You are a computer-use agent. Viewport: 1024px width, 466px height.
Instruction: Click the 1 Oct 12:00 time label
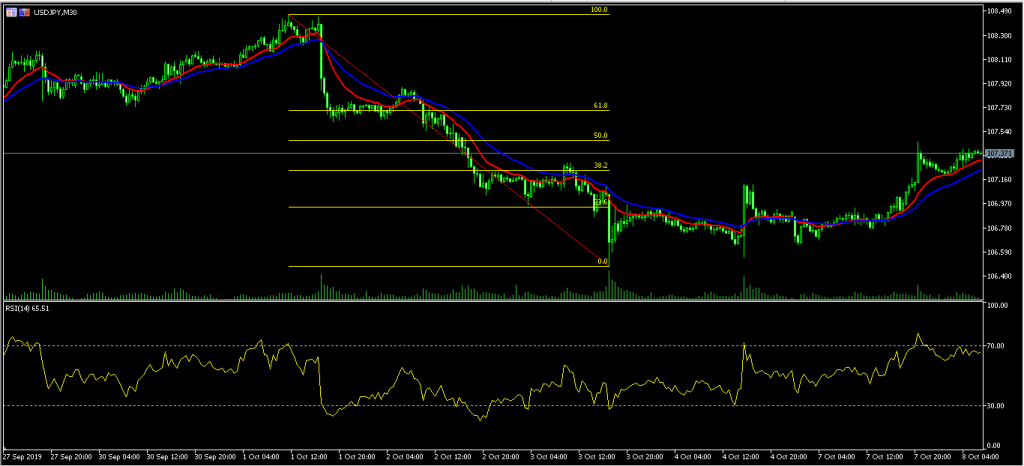coord(311,458)
